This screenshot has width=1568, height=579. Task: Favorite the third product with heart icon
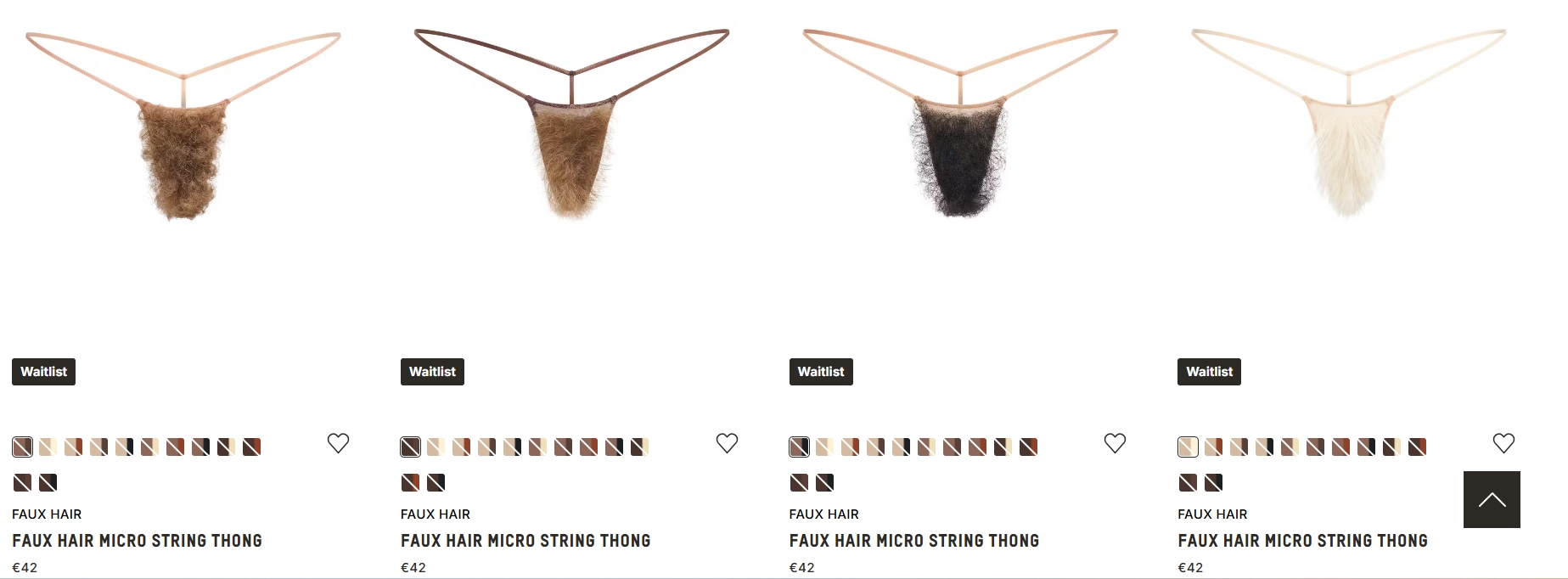[x=1115, y=443]
